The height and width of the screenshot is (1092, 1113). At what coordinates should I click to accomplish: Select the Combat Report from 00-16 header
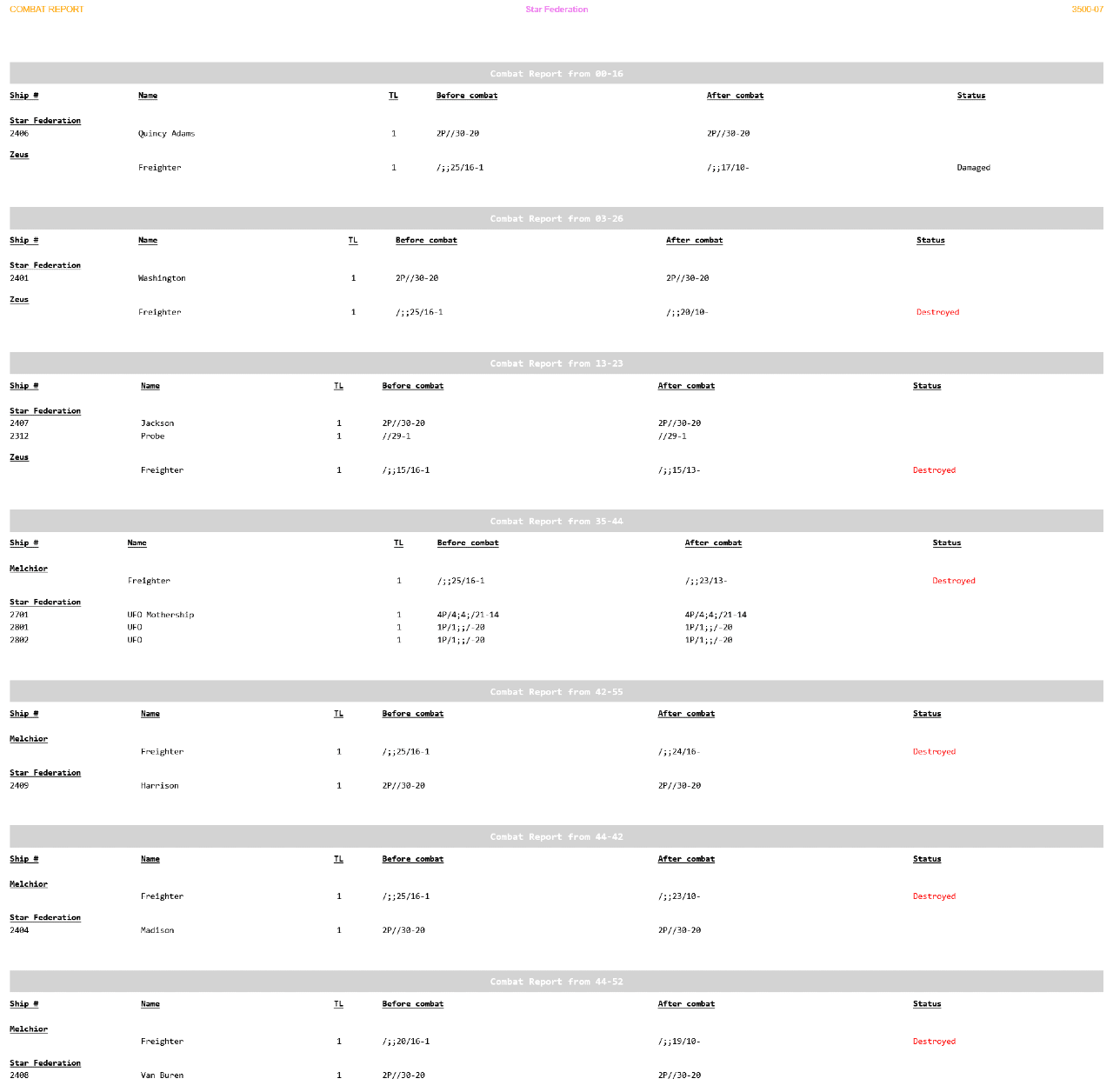556,74
